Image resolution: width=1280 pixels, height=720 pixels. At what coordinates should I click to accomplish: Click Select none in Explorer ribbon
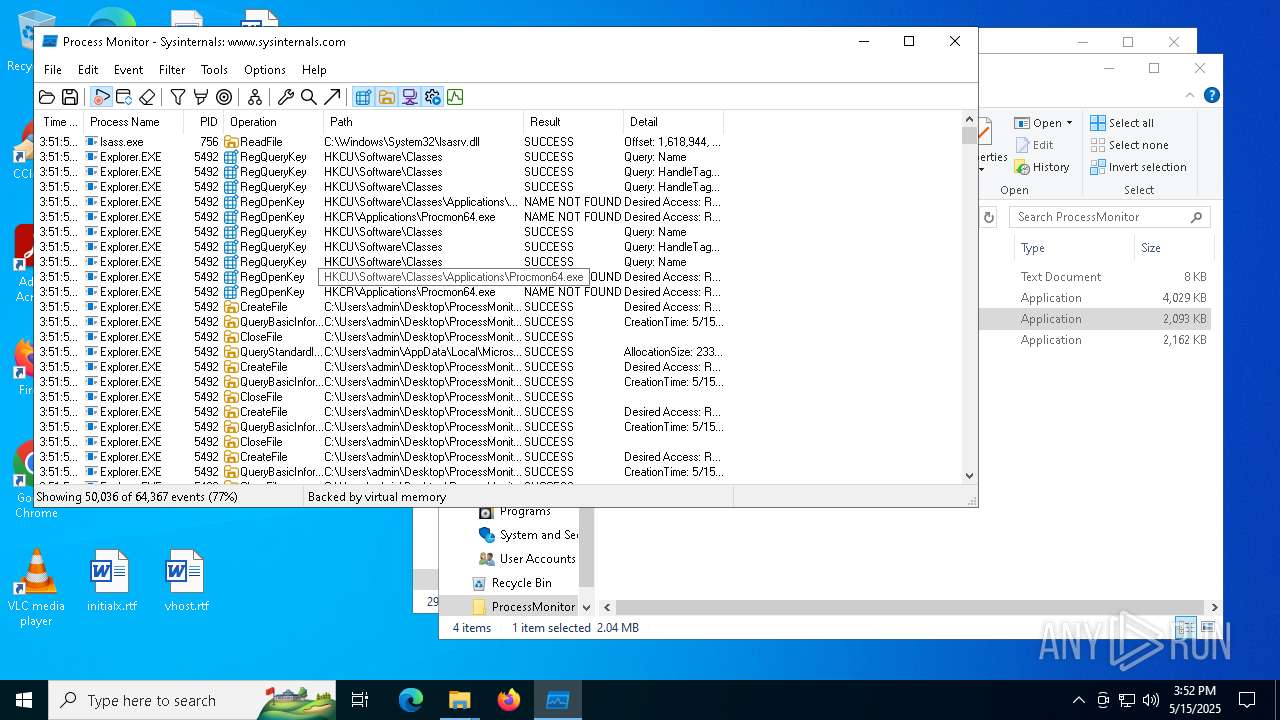click(x=1129, y=145)
